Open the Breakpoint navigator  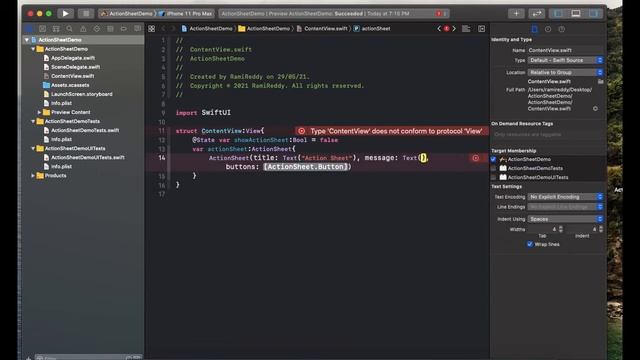coord(124,29)
